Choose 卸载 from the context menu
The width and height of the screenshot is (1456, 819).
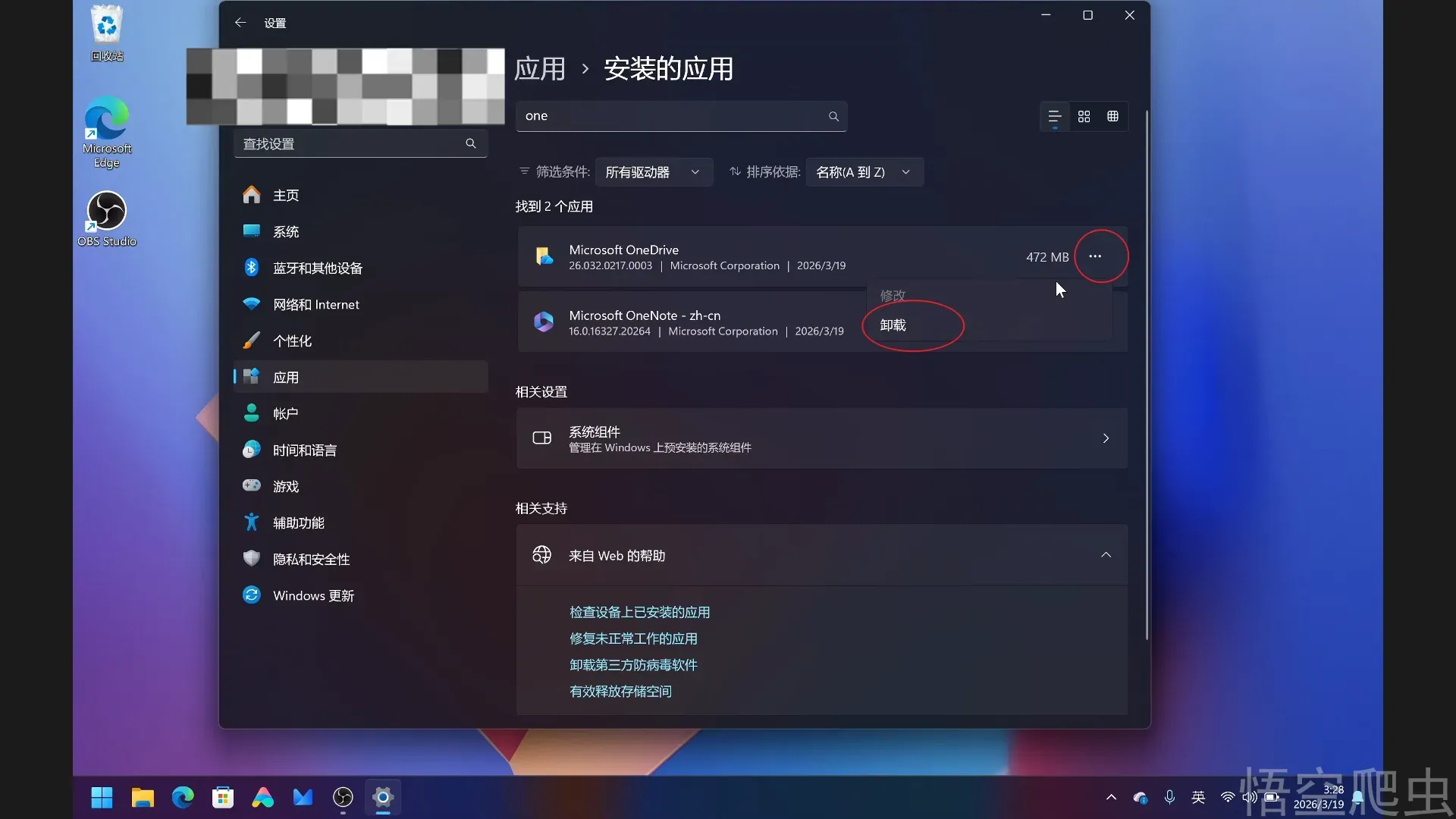893,325
